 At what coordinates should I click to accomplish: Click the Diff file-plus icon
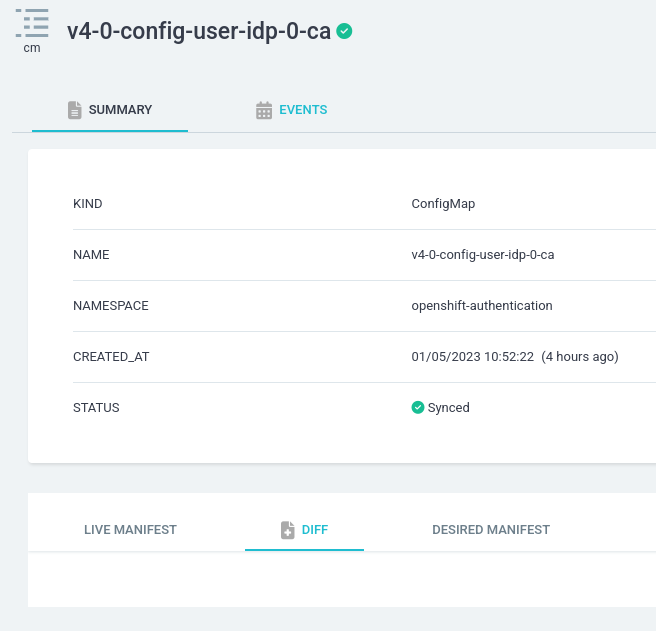click(287, 530)
